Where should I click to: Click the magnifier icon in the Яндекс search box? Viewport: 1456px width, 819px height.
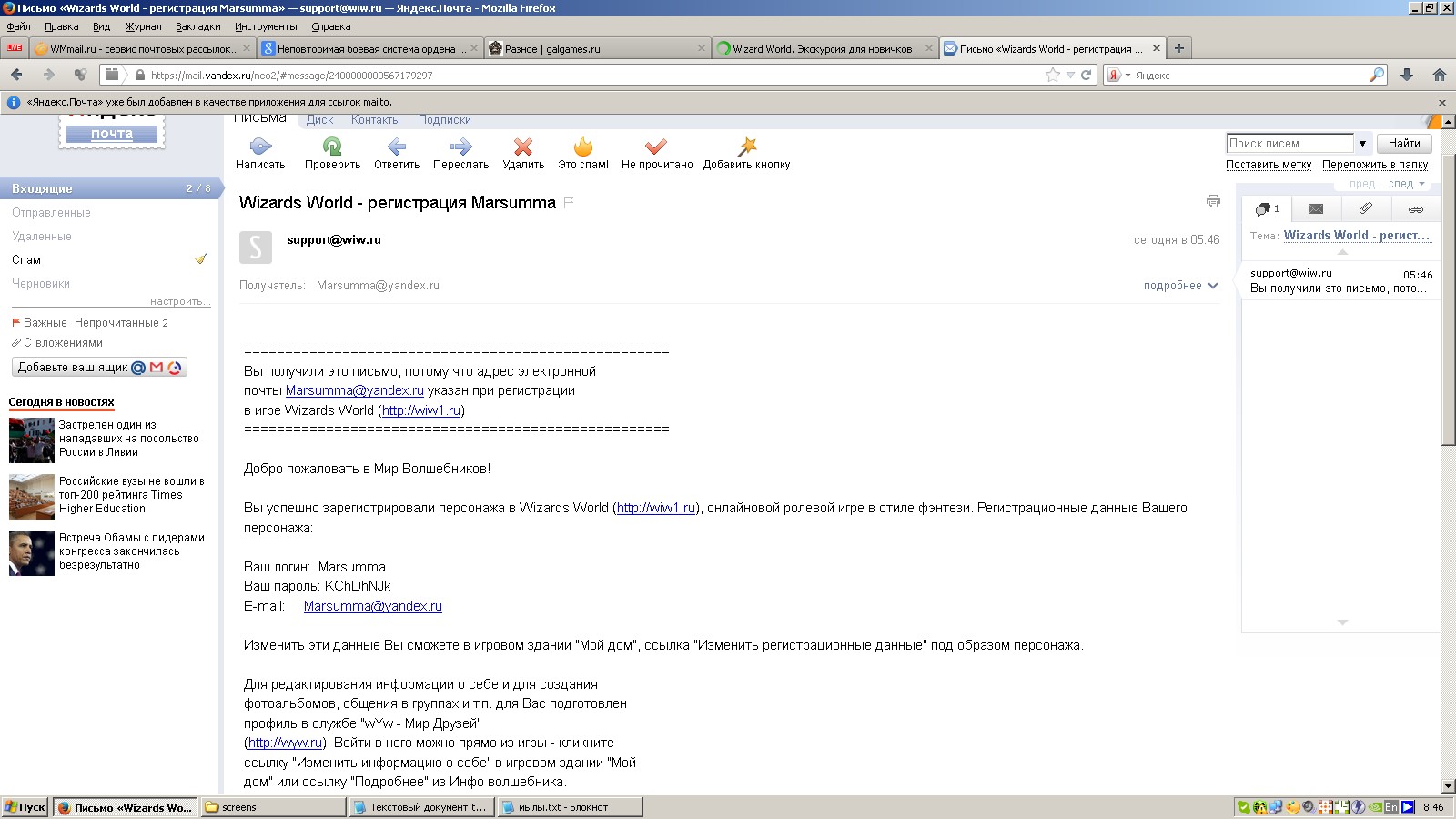coord(1377,75)
